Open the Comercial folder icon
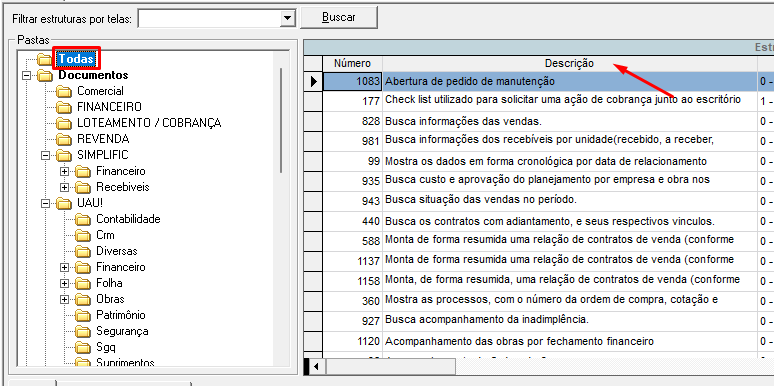 pos(64,92)
